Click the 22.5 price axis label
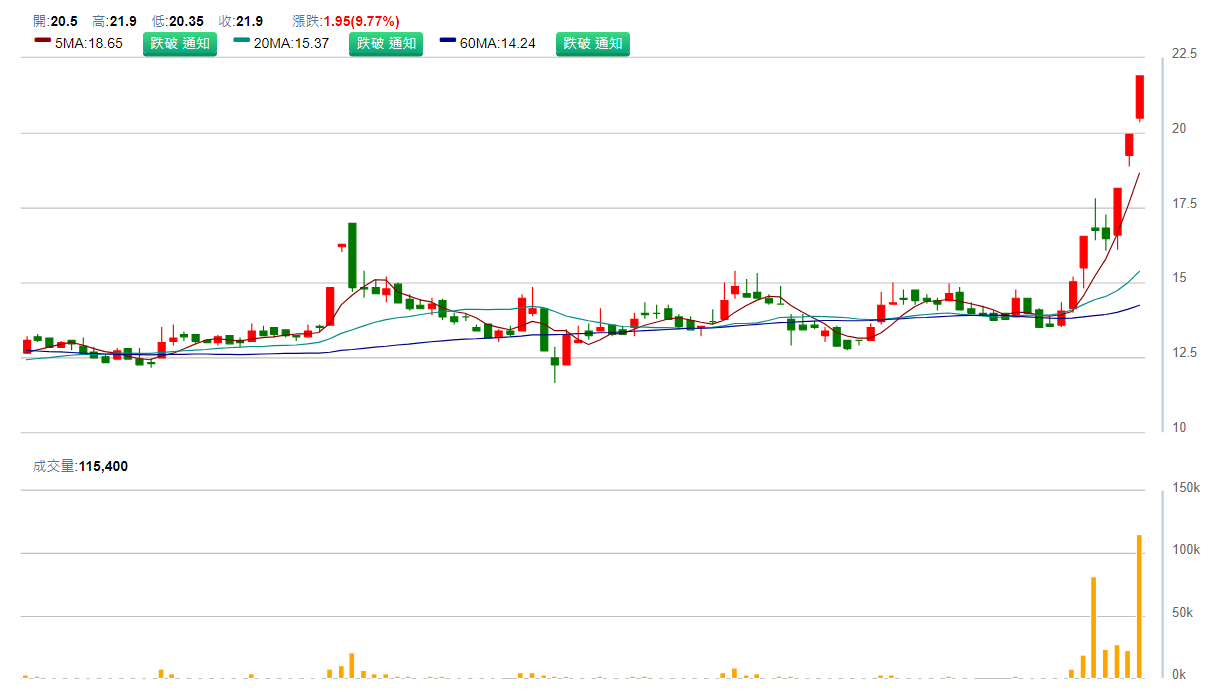This screenshot has height=692, width=1208. (1185, 54)
